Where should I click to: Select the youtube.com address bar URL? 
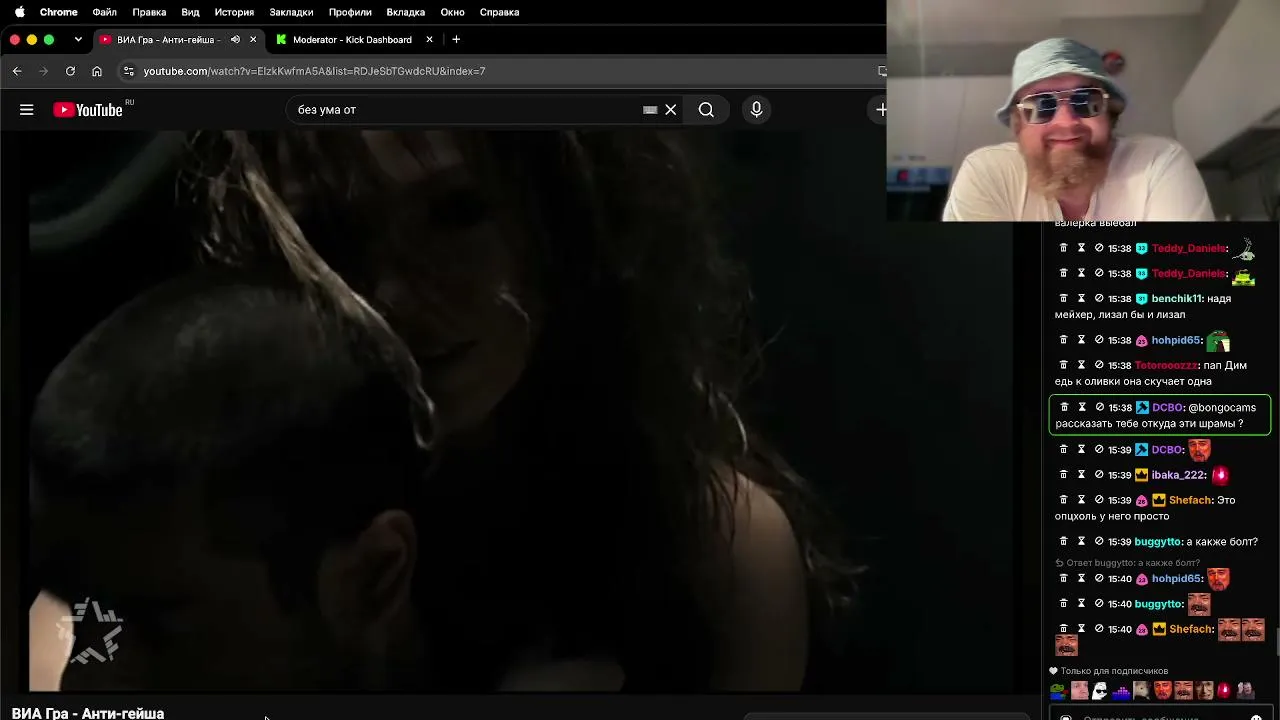tap(314, 71)
